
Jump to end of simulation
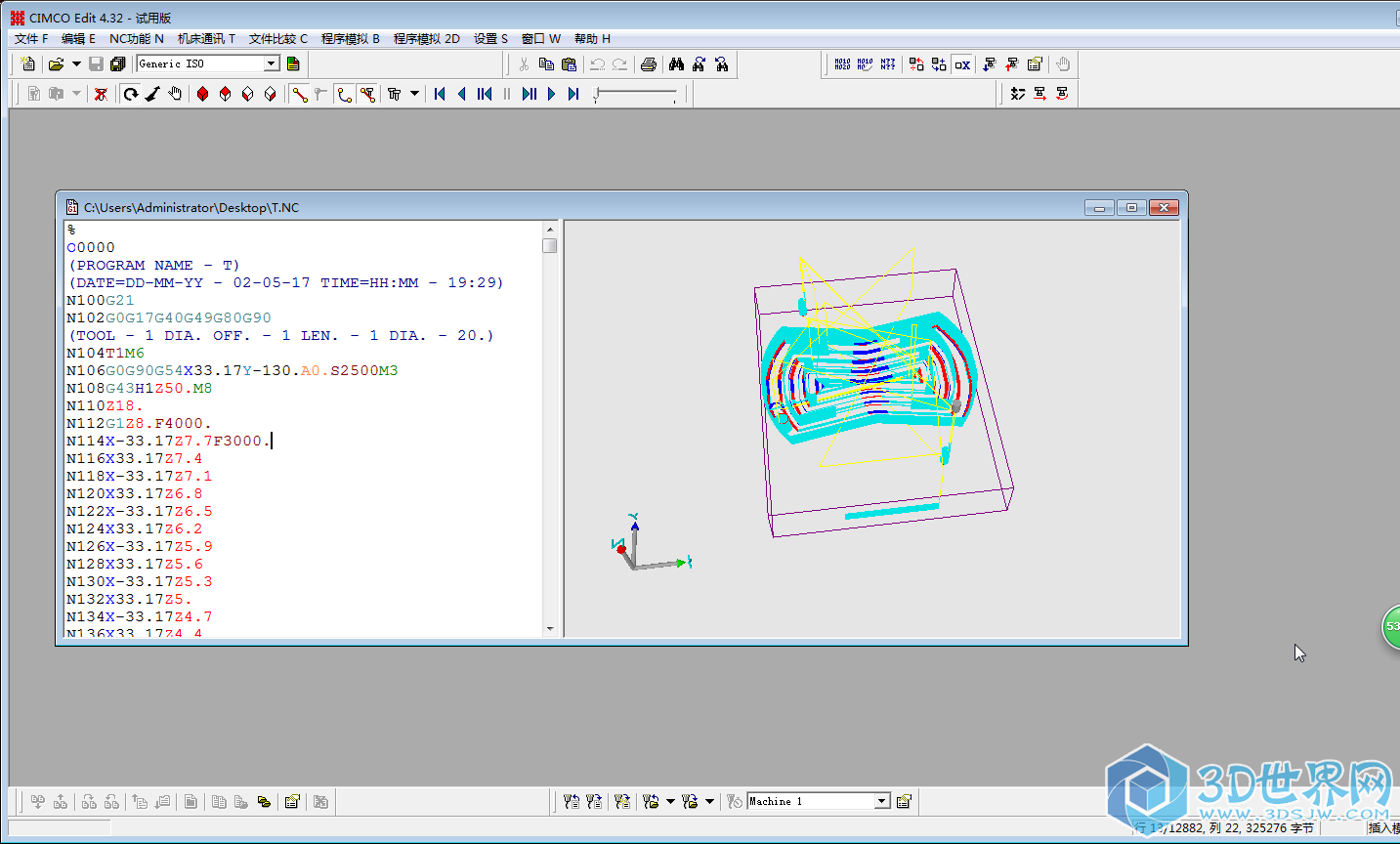pos(574,94)
